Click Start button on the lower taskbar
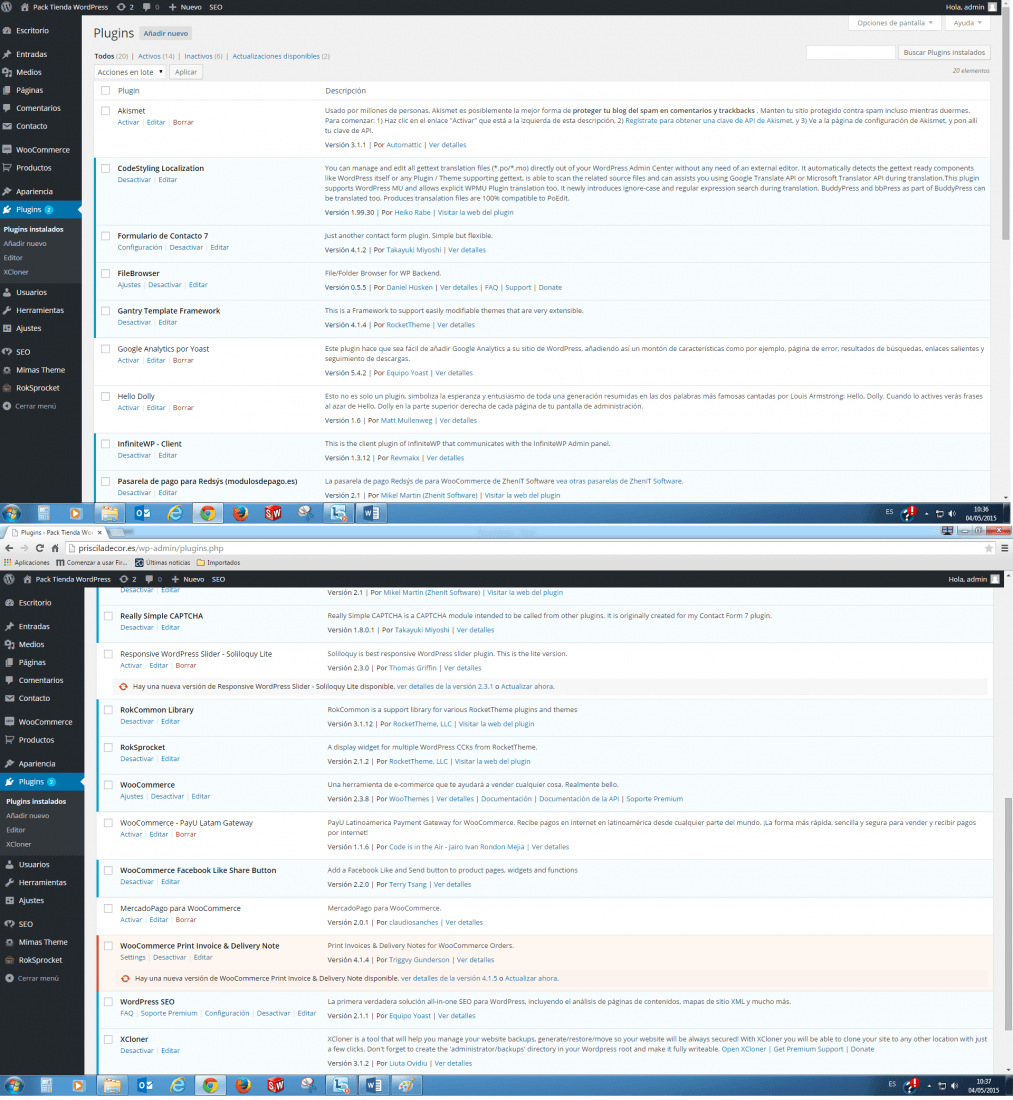Image resolution: width=1013 pixels, height=1100 pixels. pos(13,1086)
